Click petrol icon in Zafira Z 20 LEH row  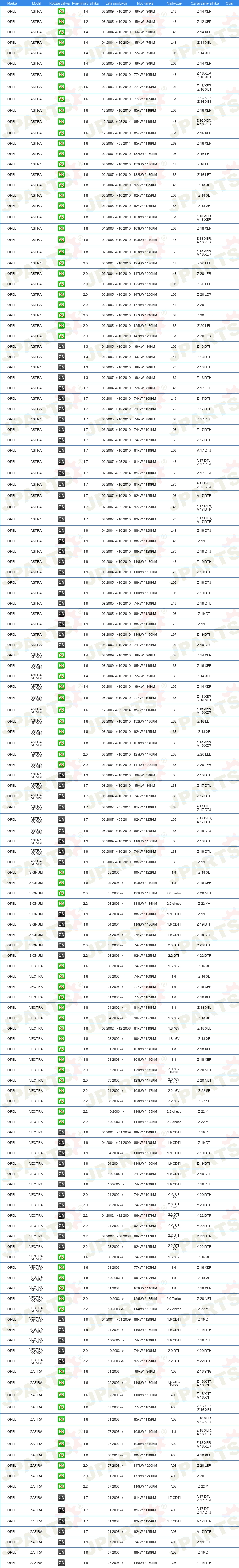pyautogui.click(x=61, y=1475)
